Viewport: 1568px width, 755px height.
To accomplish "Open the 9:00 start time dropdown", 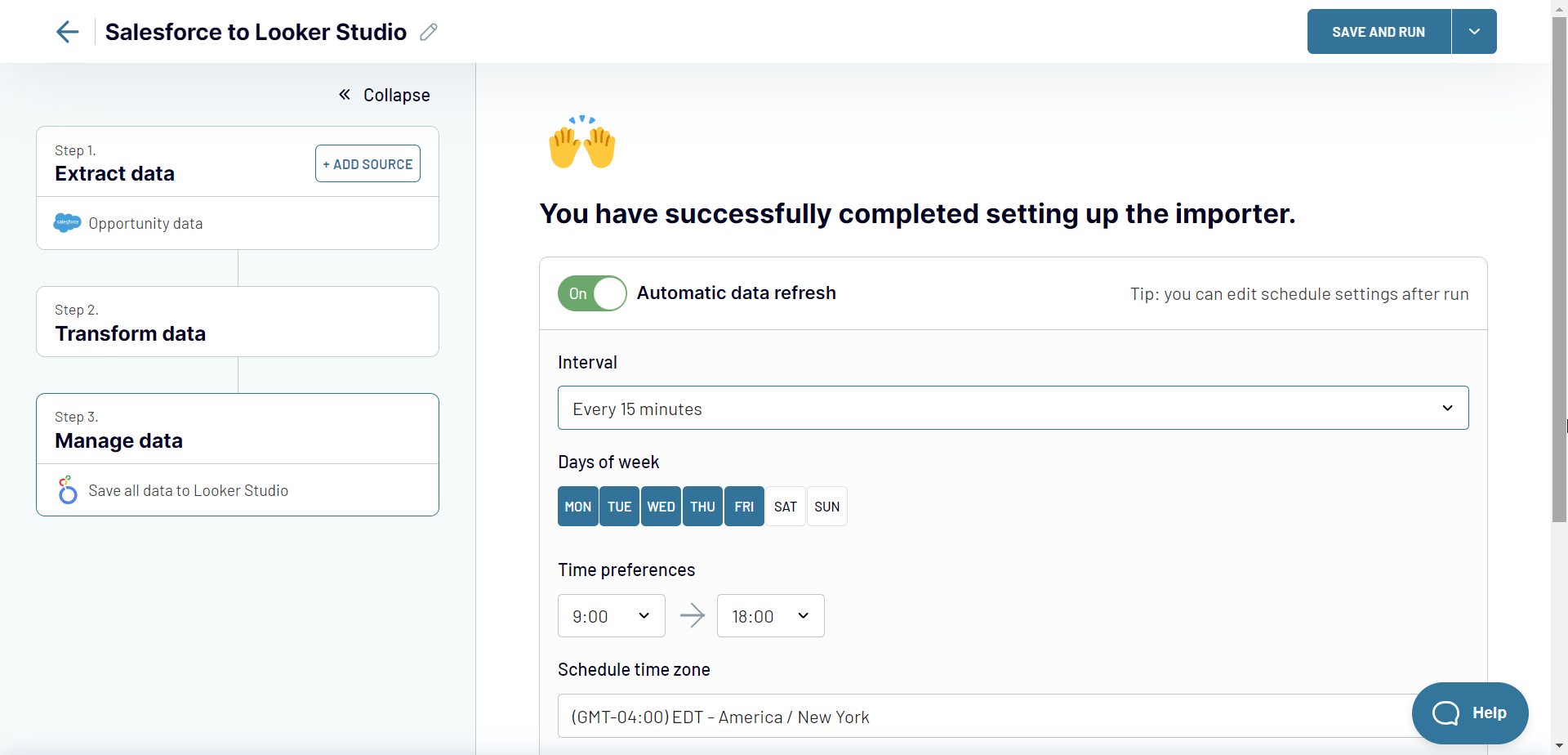I will coord(610,615).
